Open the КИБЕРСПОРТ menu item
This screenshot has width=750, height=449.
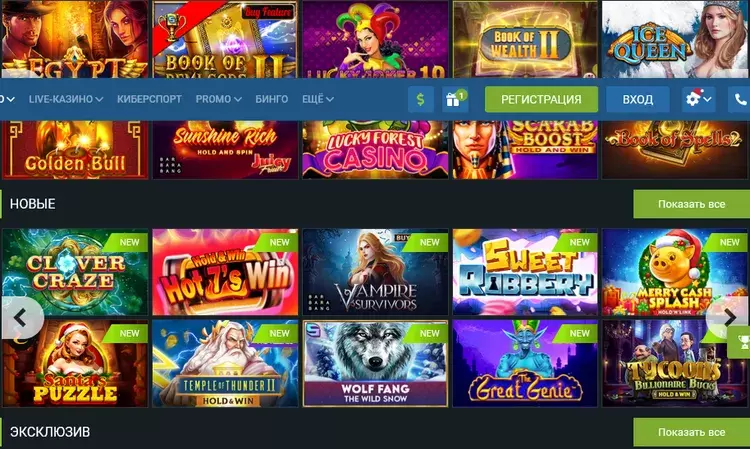(x=149, y=99)
